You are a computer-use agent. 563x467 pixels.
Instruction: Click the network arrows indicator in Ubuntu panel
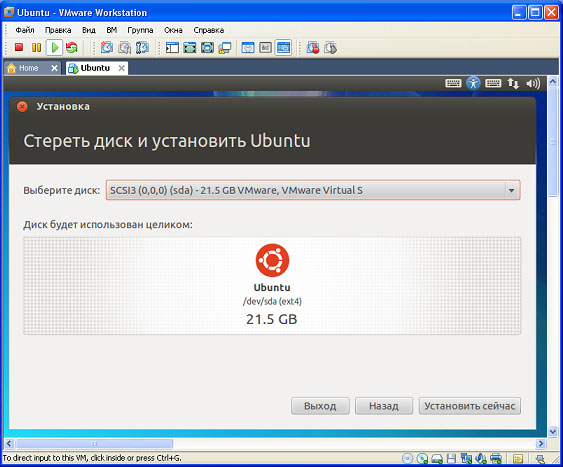[513, 84]
